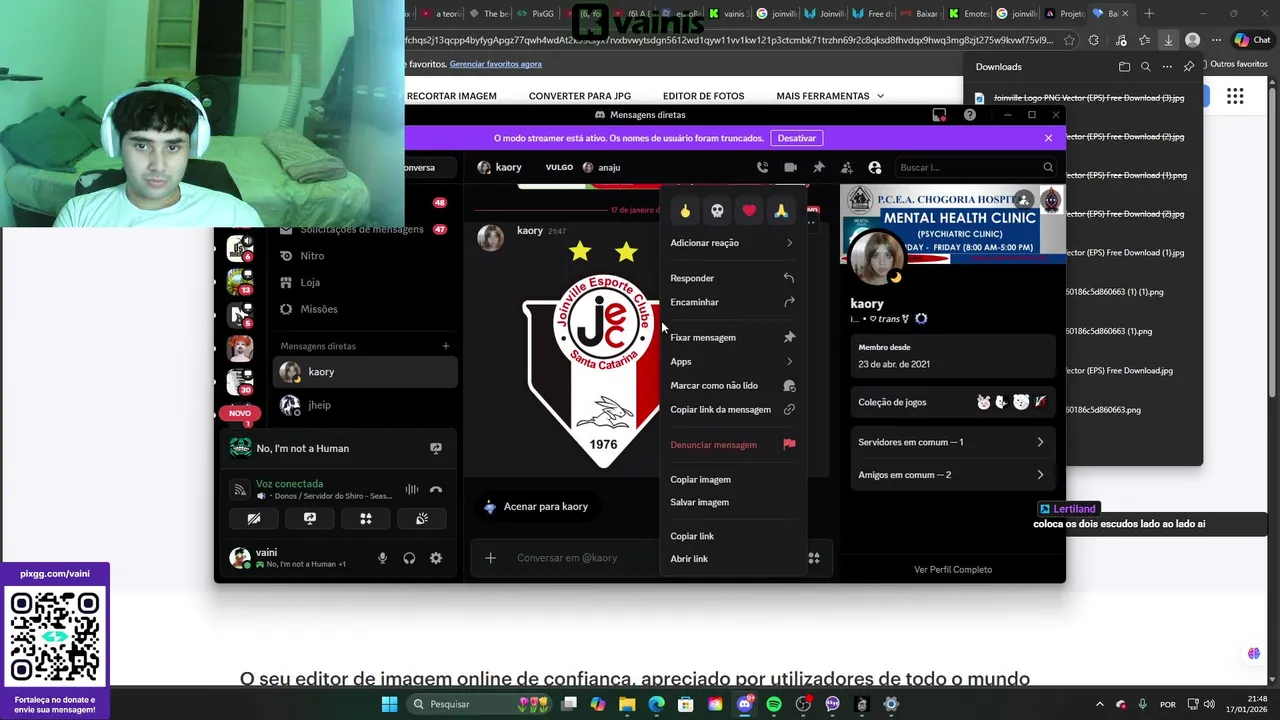React with the praying hands emoji
Image resolution: width=1280 pixels, height=720 pixels.
(781, 211)
